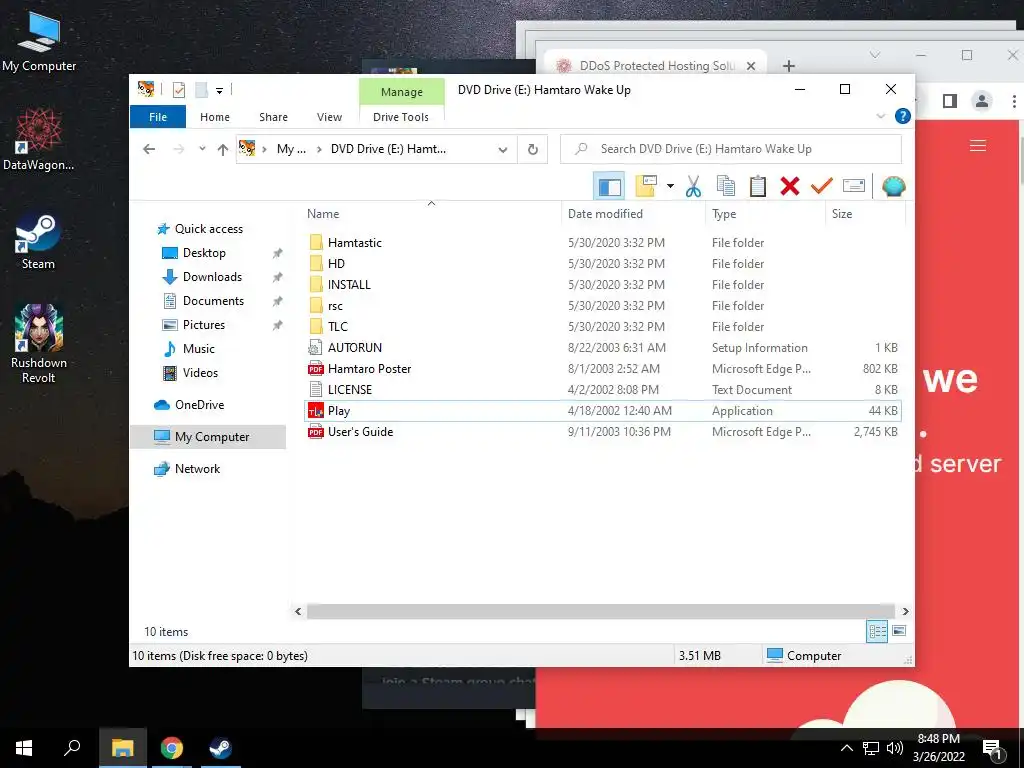Switch to the large icons view layout
1024x768 pixels.
pyautogui.click(x=899, y=632)
